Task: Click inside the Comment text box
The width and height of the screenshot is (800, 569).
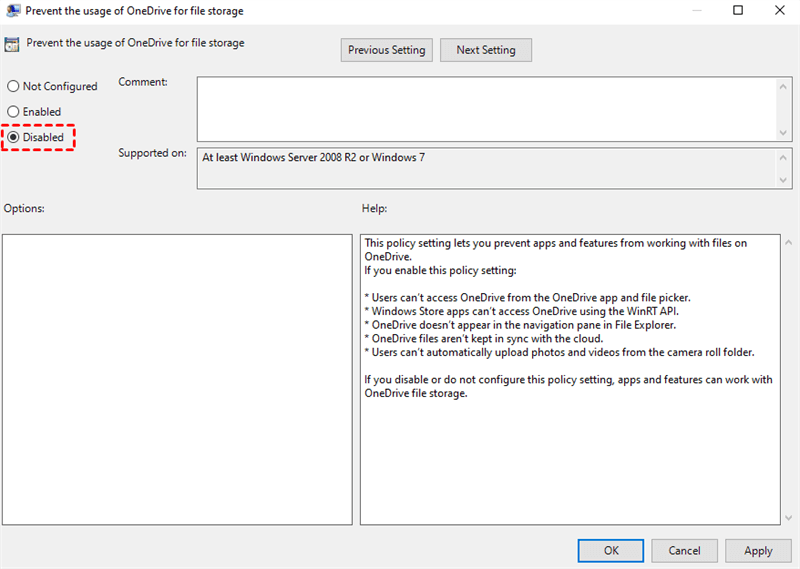Action: coord(485,109)
